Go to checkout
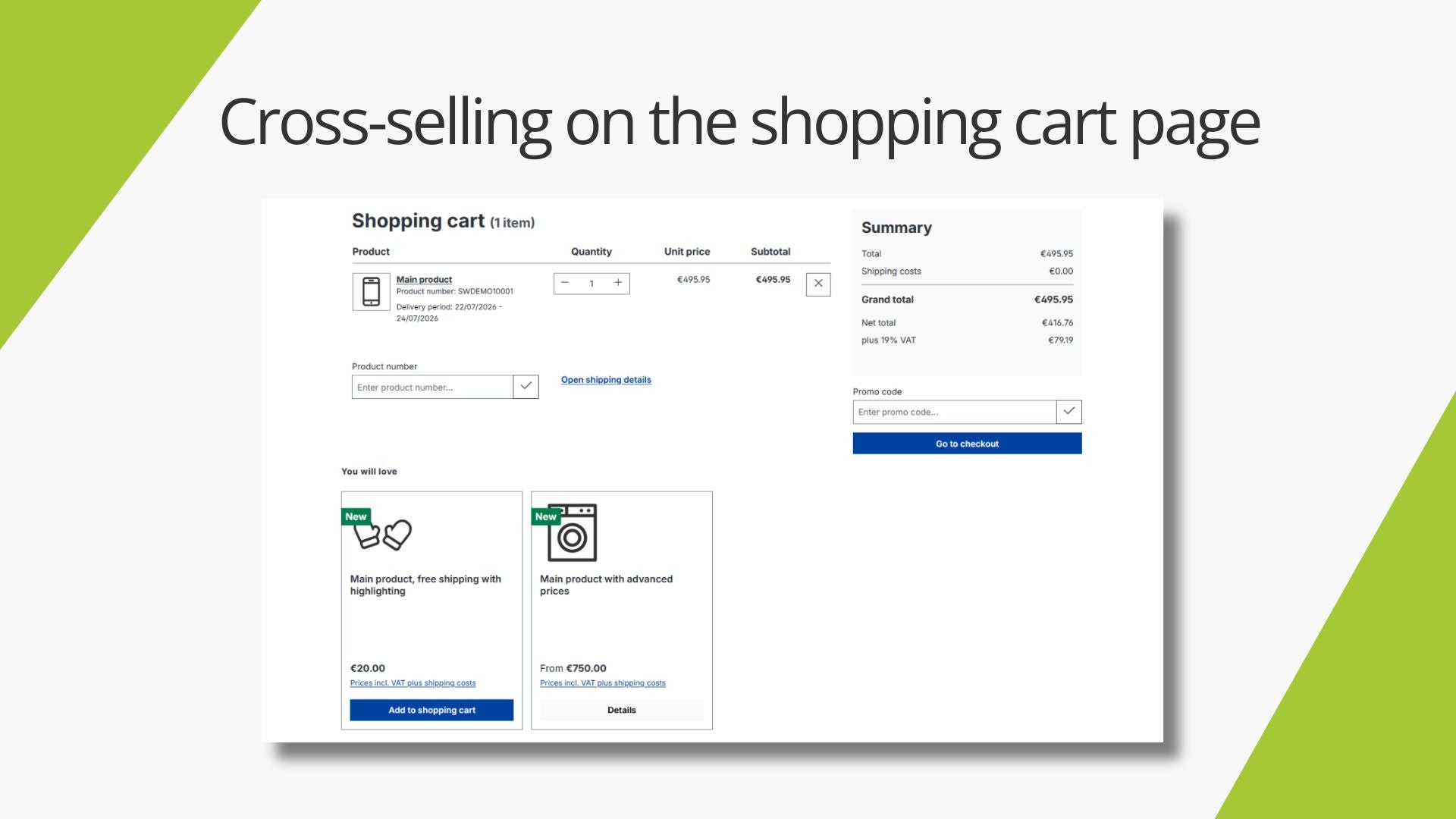The height and width of the screenshot is (819, 1456). [967, 444]
